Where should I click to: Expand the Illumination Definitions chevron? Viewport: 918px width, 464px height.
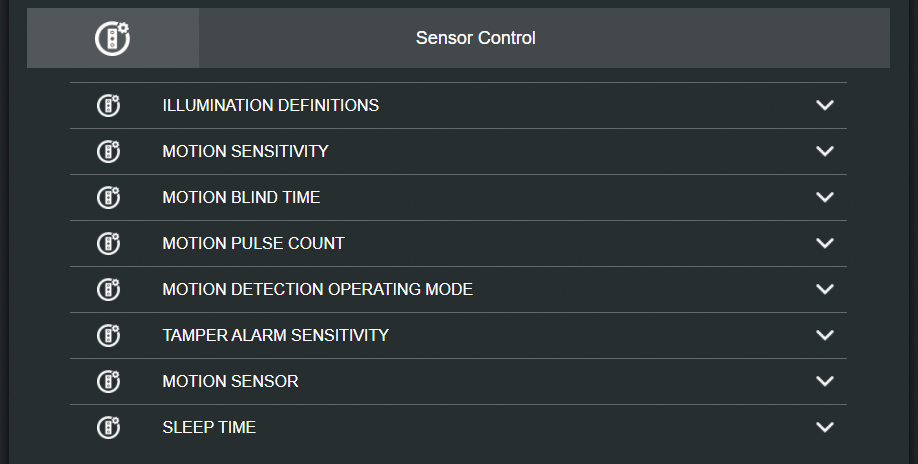[x=825, y=105]
